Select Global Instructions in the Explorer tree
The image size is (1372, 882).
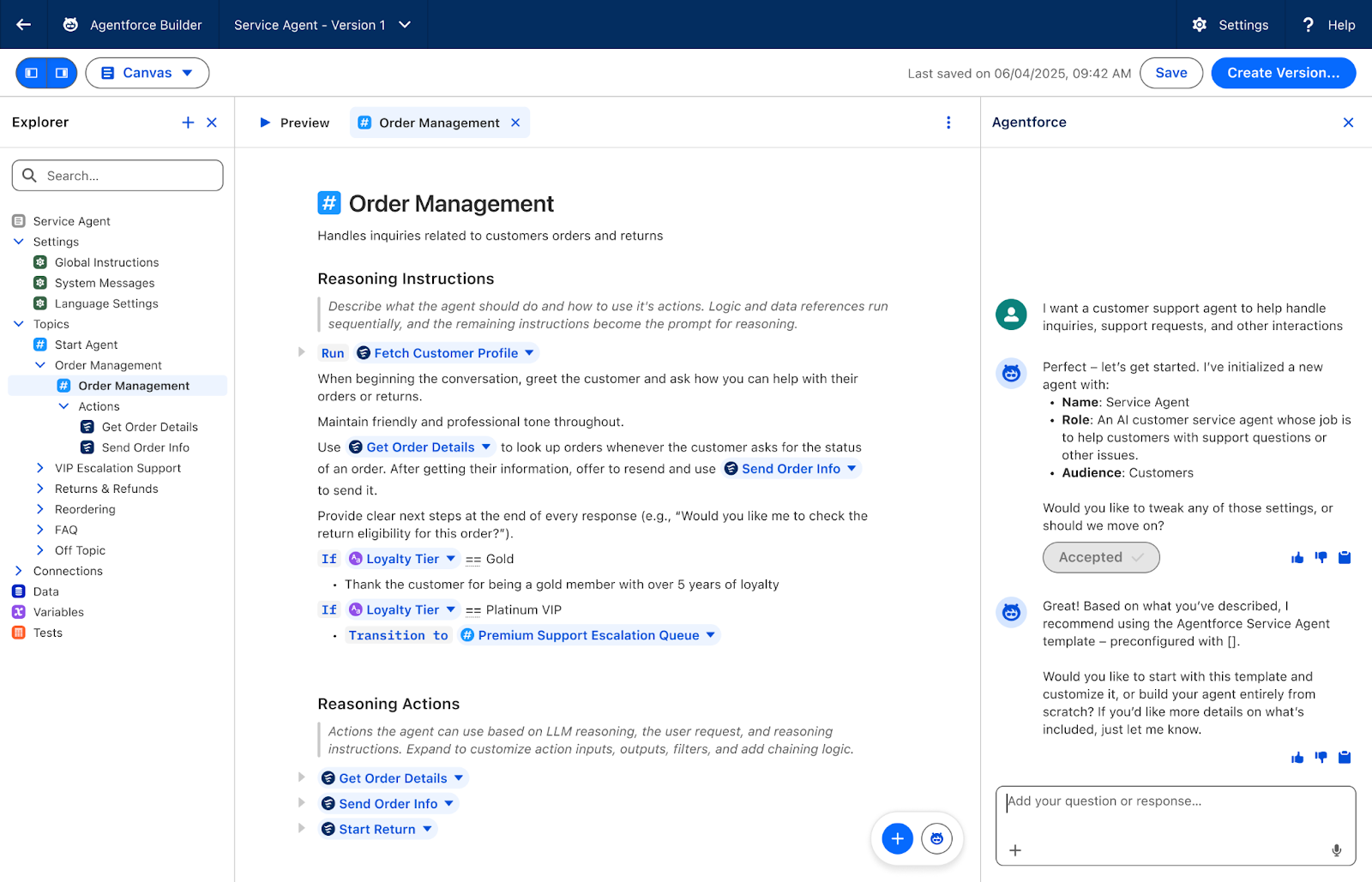click(106, 262)
